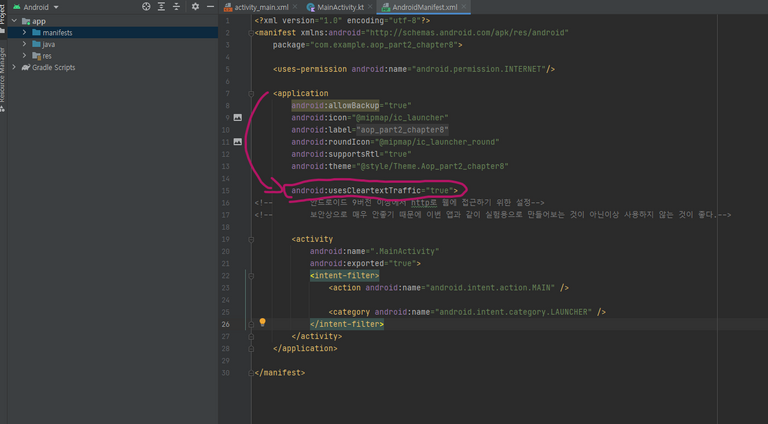This screenshot has height=424, width=768.
Task: Click line number 26 in the gutter
Action: (x=225, y=324)
